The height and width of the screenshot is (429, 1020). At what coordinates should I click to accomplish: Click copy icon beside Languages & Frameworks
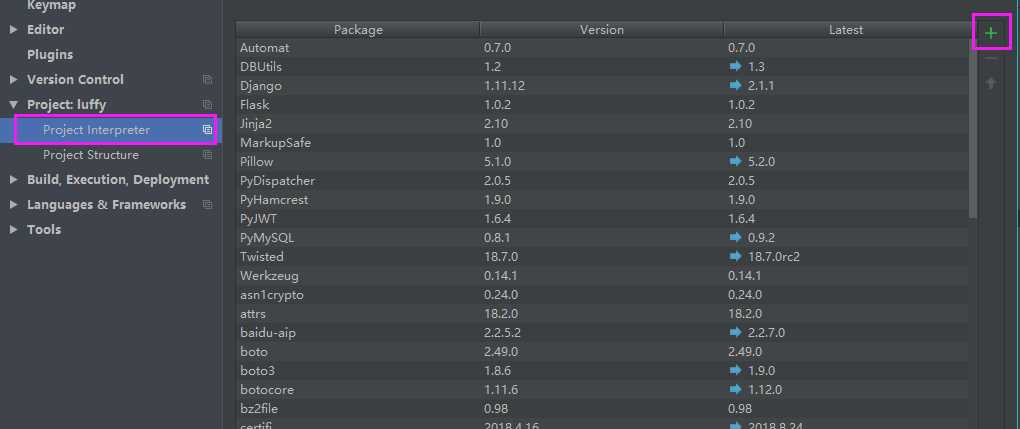[x=207, y=204]
